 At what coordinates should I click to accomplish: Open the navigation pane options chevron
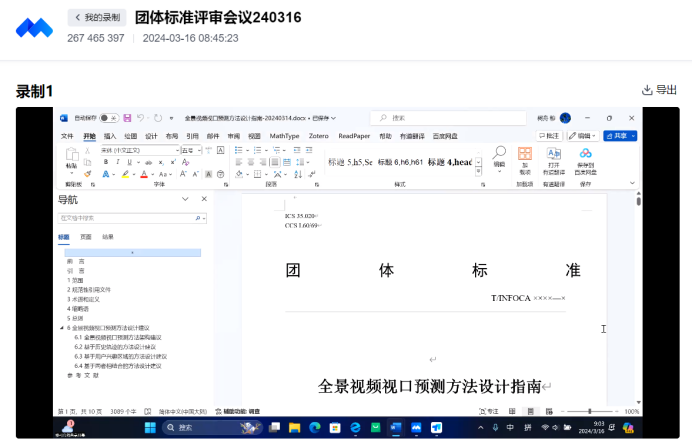(187, 200)
